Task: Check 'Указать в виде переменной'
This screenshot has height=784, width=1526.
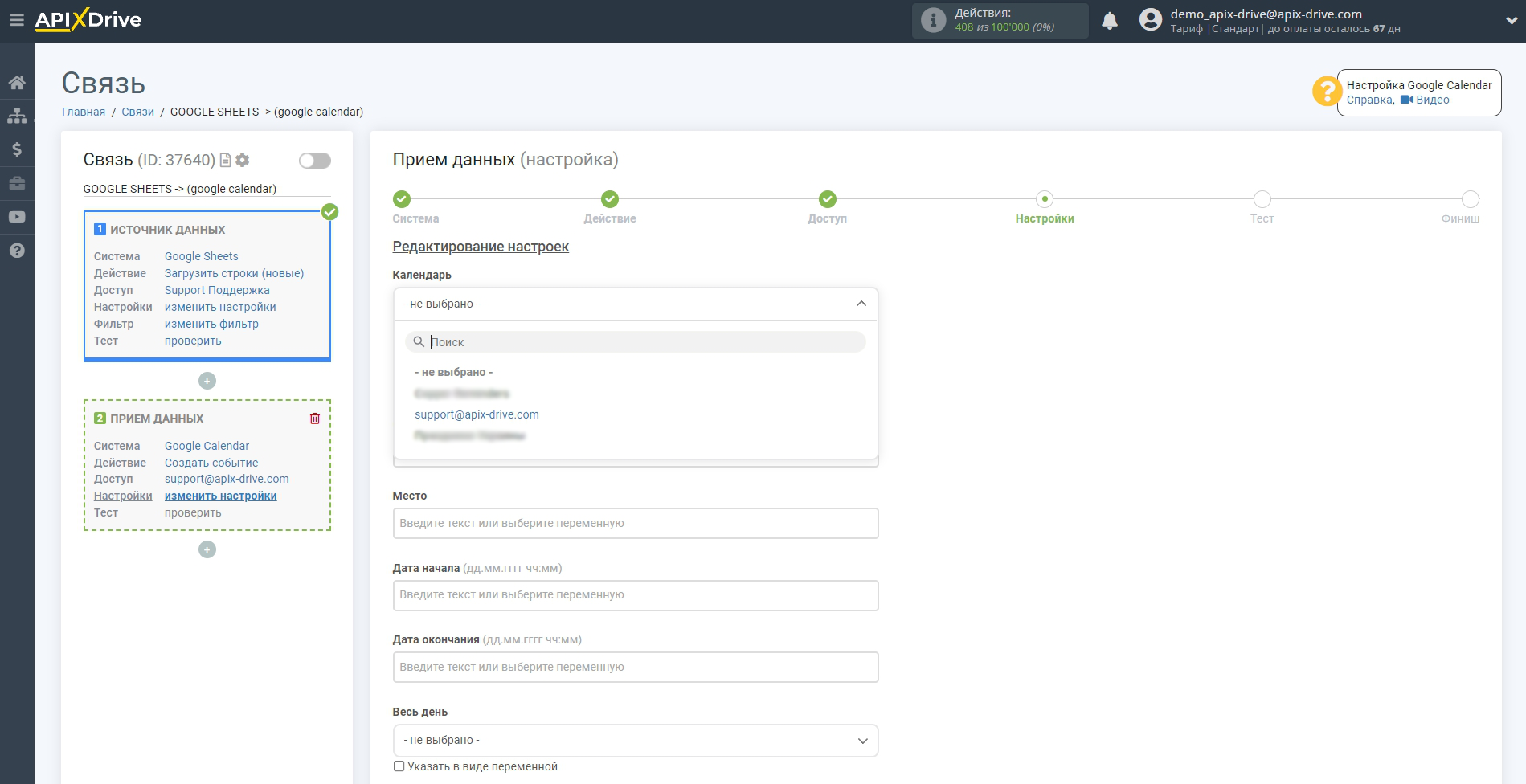Action: point(399,766)
